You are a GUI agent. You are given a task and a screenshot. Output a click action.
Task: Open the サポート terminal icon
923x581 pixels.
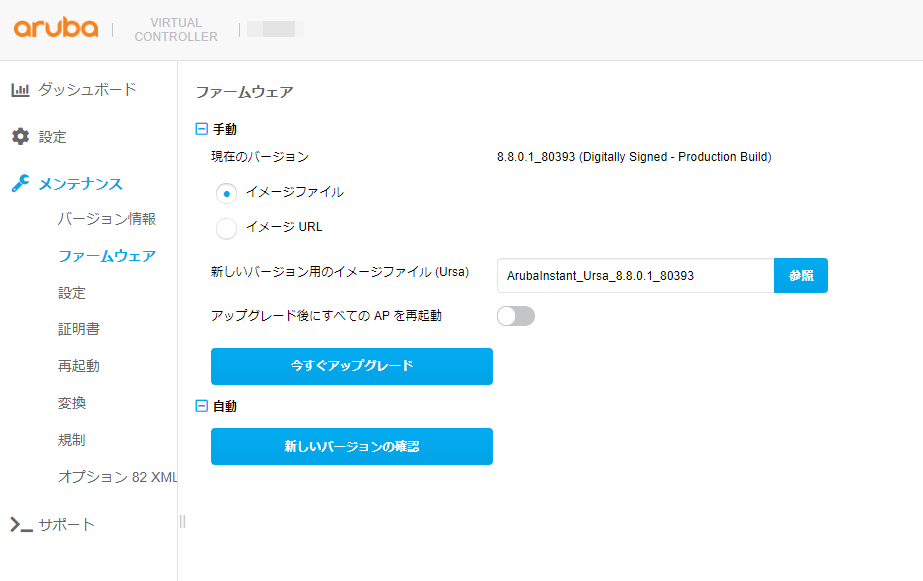[20, 523]
